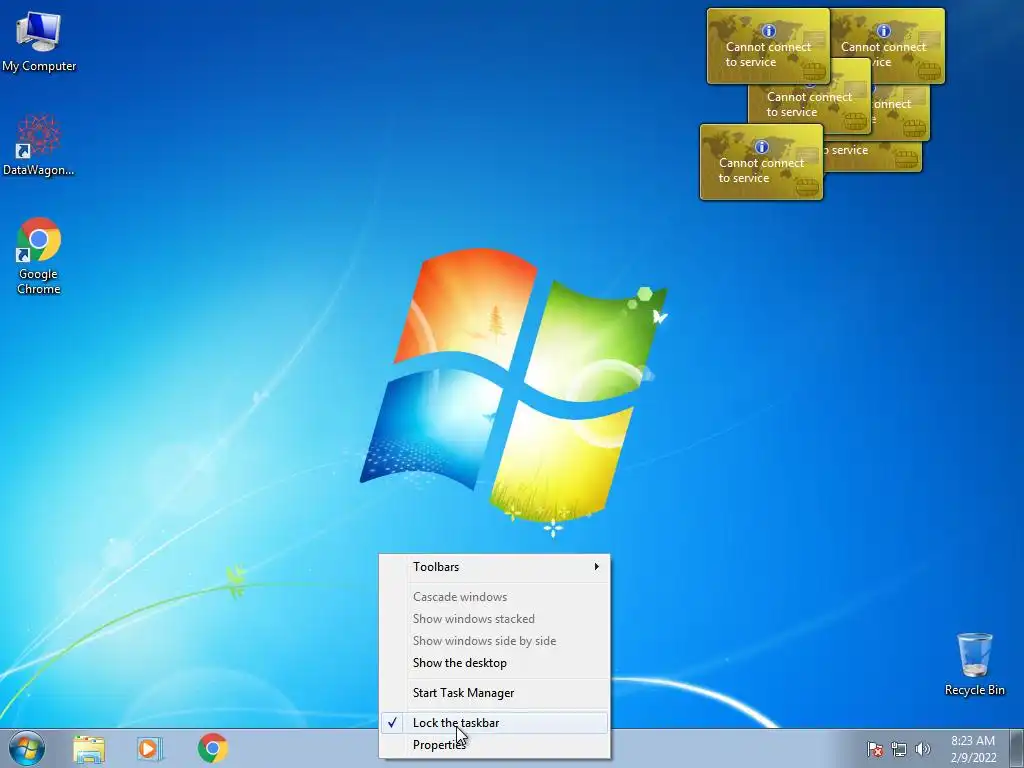Open the clock showing 8:23 AM
Screen dimensions: 1024x768
[974, 749]
